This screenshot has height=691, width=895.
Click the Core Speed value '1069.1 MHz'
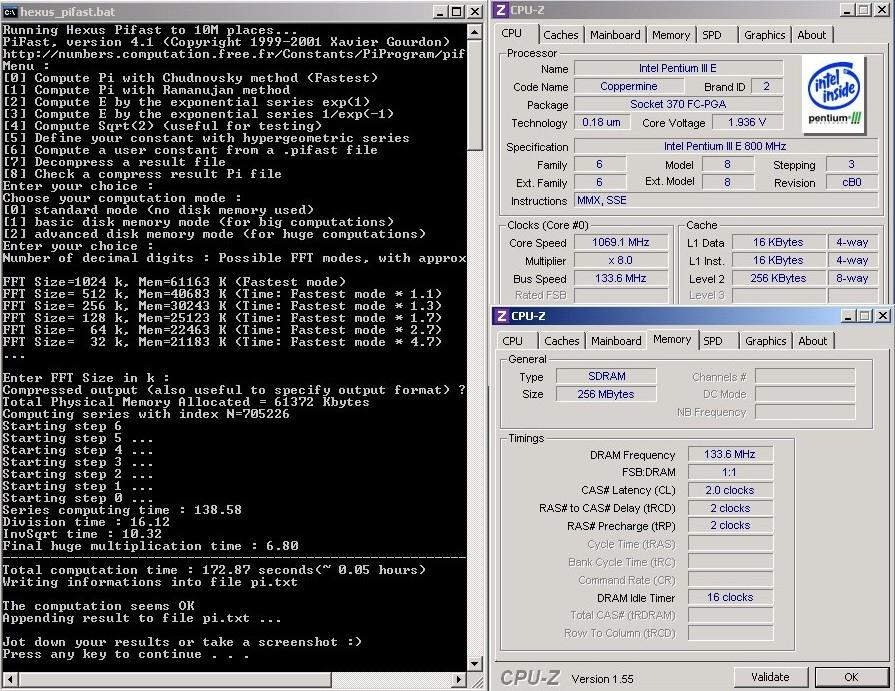(x=620, y=243)
